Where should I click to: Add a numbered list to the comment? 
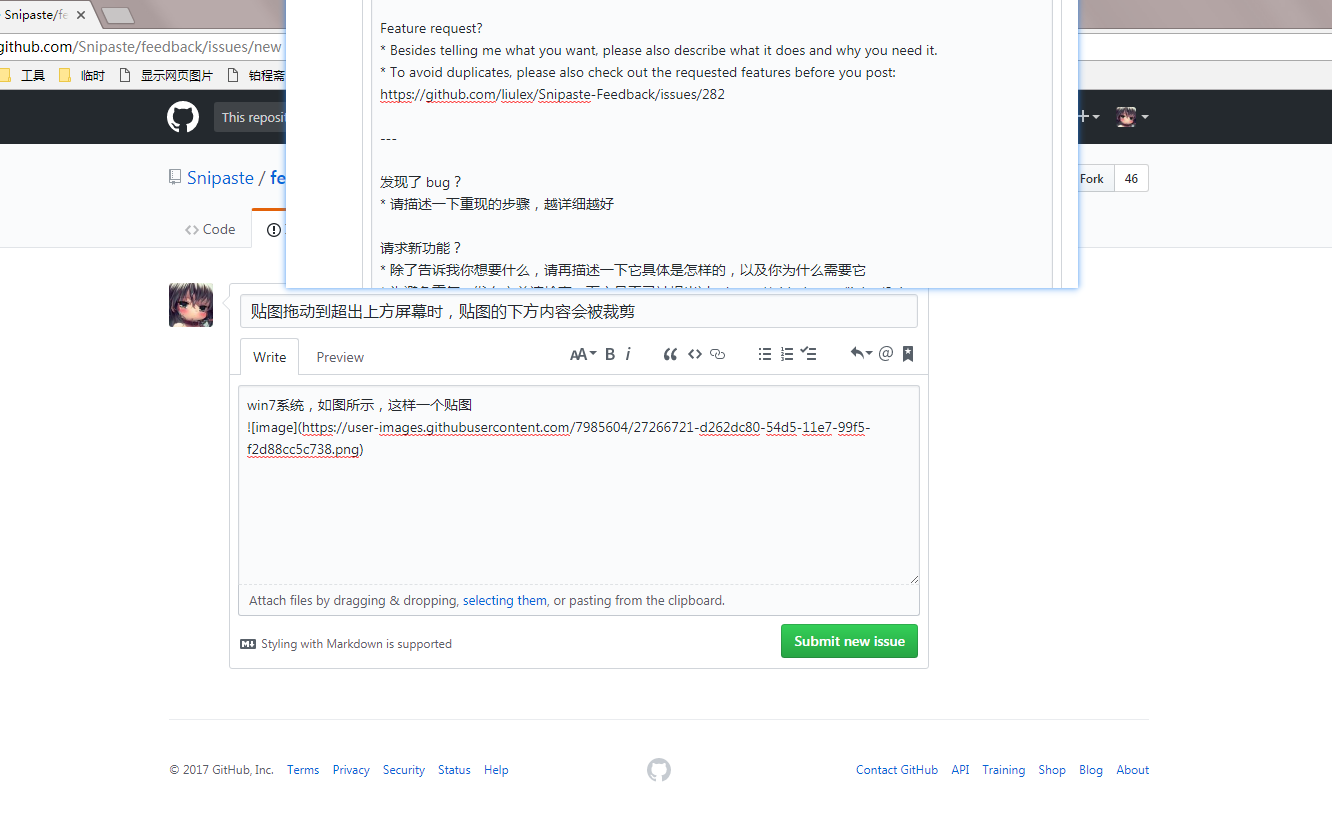pos(787,353)
